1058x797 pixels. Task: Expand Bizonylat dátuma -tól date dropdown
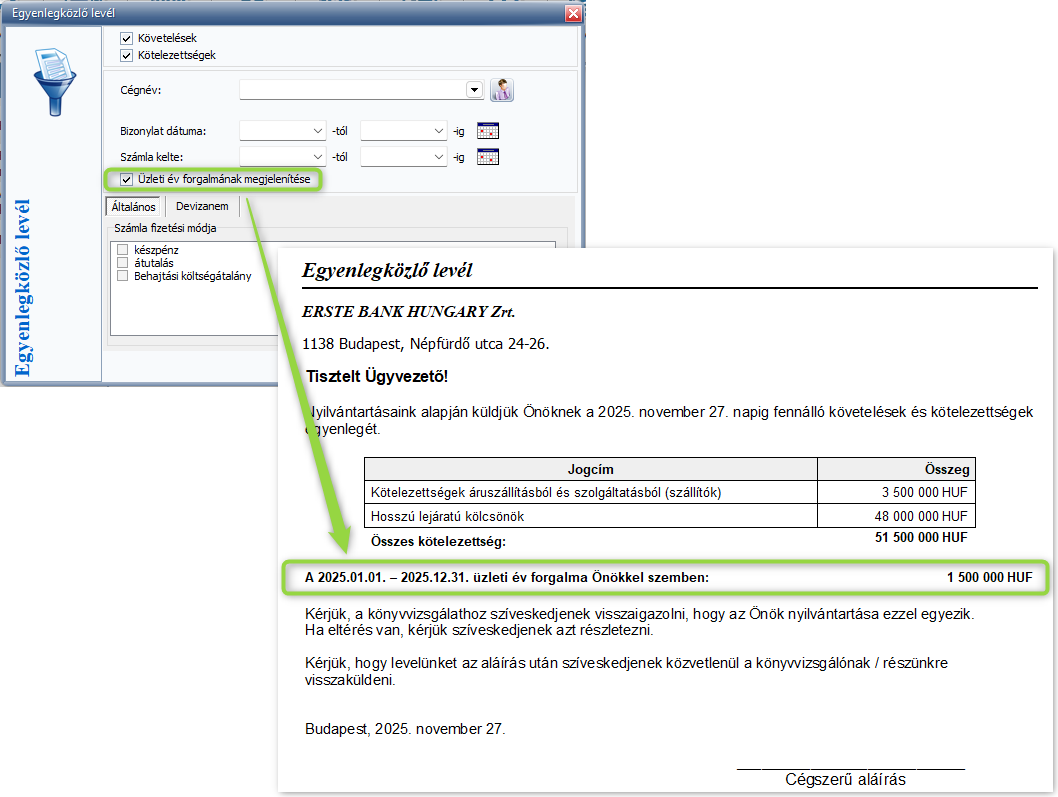(x=318, y=131)
